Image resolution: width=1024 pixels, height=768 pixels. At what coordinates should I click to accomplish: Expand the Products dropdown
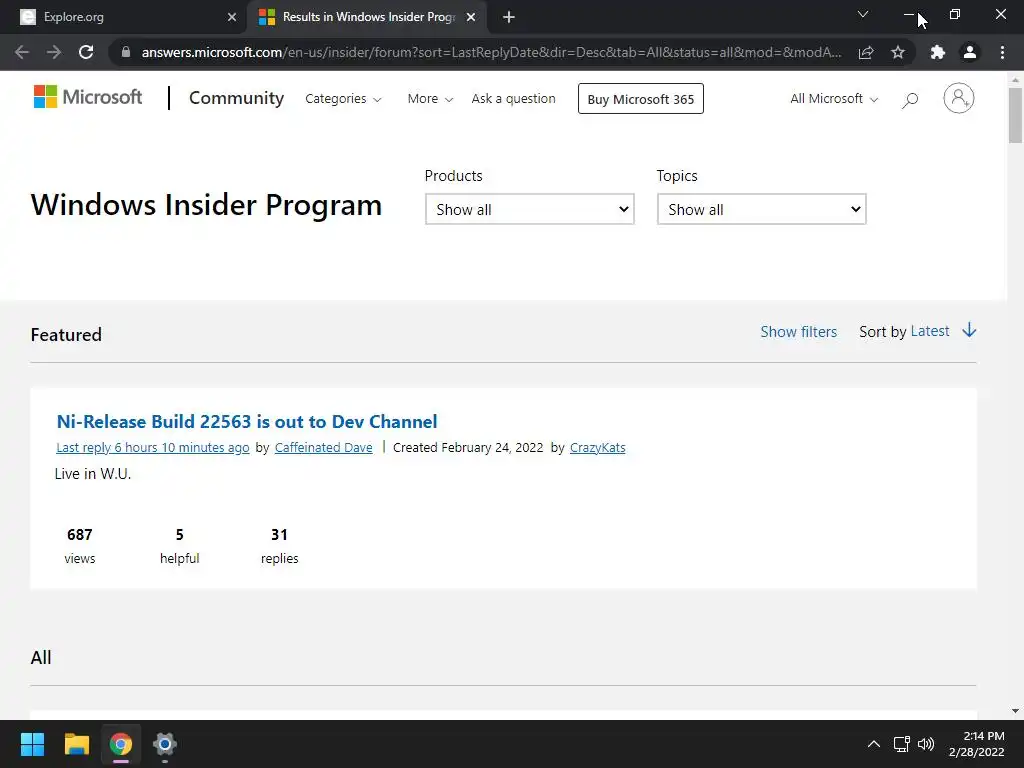point(529,209)
